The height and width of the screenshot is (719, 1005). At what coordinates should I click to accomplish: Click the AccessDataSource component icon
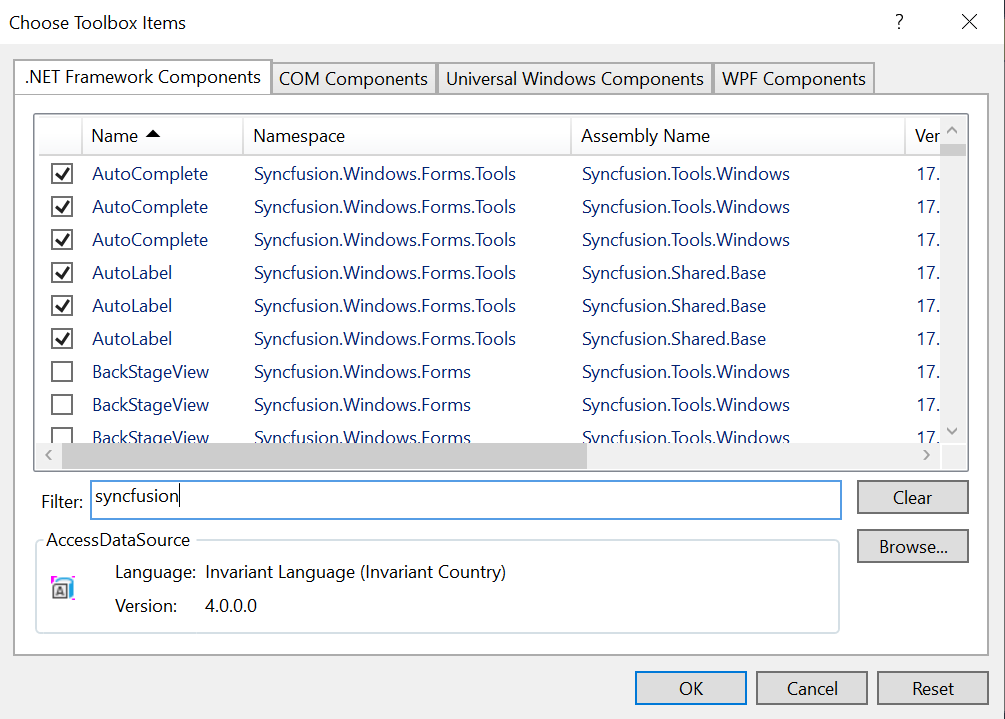click(63, 588)
